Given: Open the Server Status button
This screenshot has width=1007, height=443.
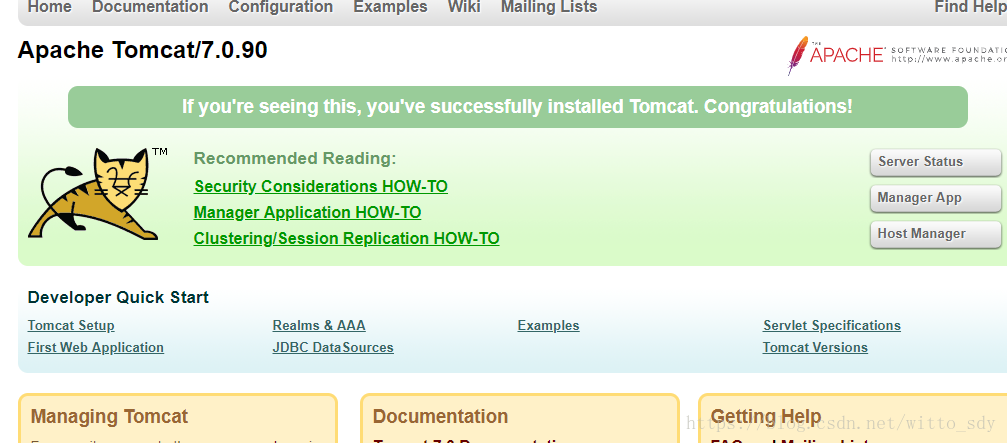Looking at the screenshot, I should click(x=935, y=162).
